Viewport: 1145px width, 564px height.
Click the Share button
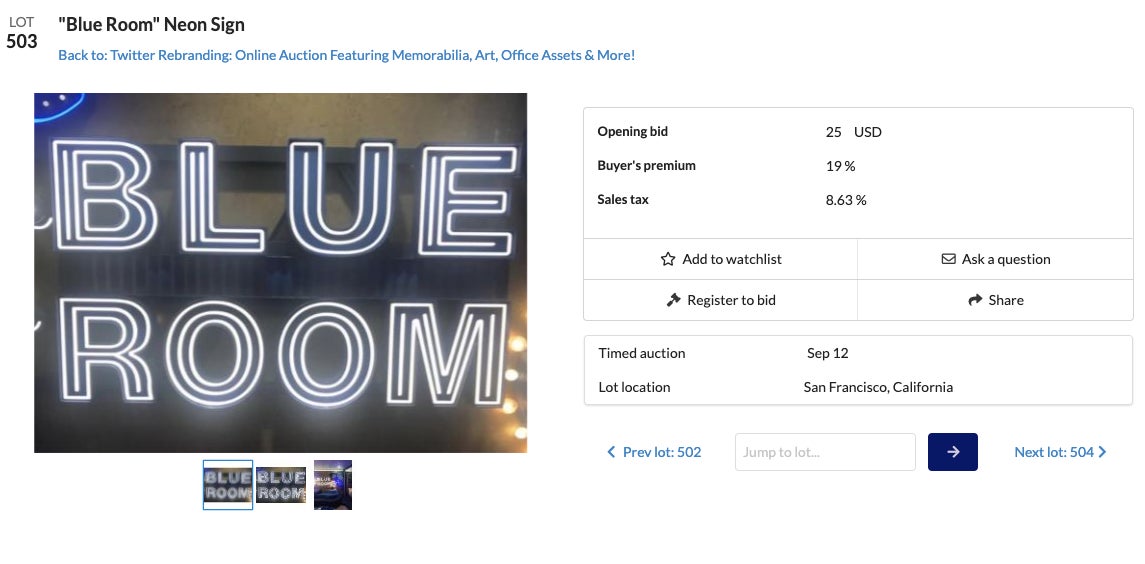click(995, 300)
